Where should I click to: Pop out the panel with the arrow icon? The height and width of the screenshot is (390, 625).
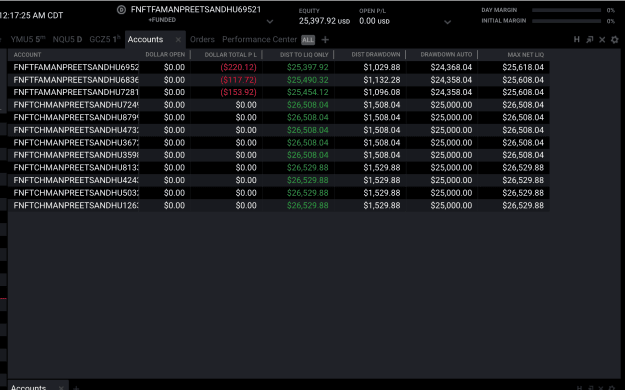590,39
